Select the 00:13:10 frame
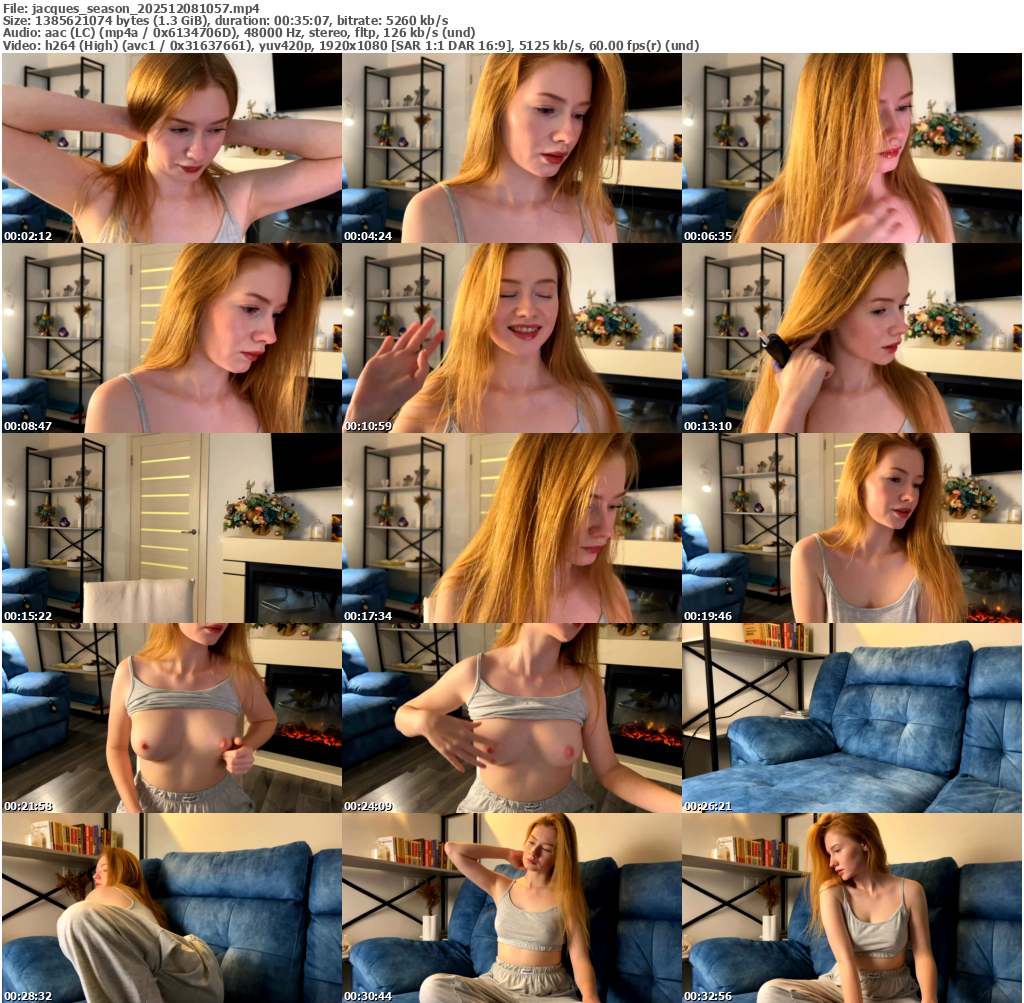Viewport: 1024px width, 1003px height. coord(852,338)
